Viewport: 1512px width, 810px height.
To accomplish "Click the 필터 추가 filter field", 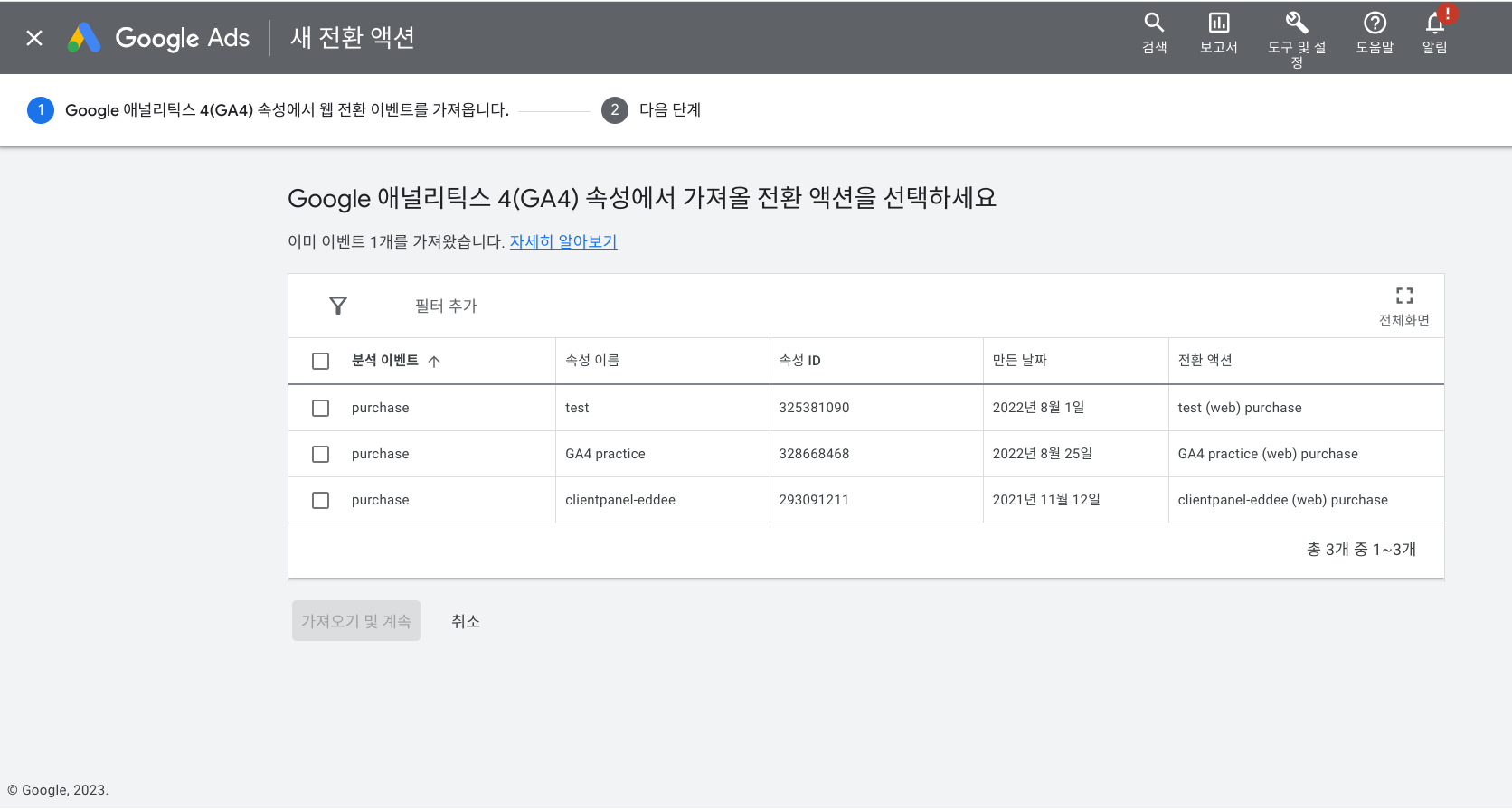I will coord(446,306).
